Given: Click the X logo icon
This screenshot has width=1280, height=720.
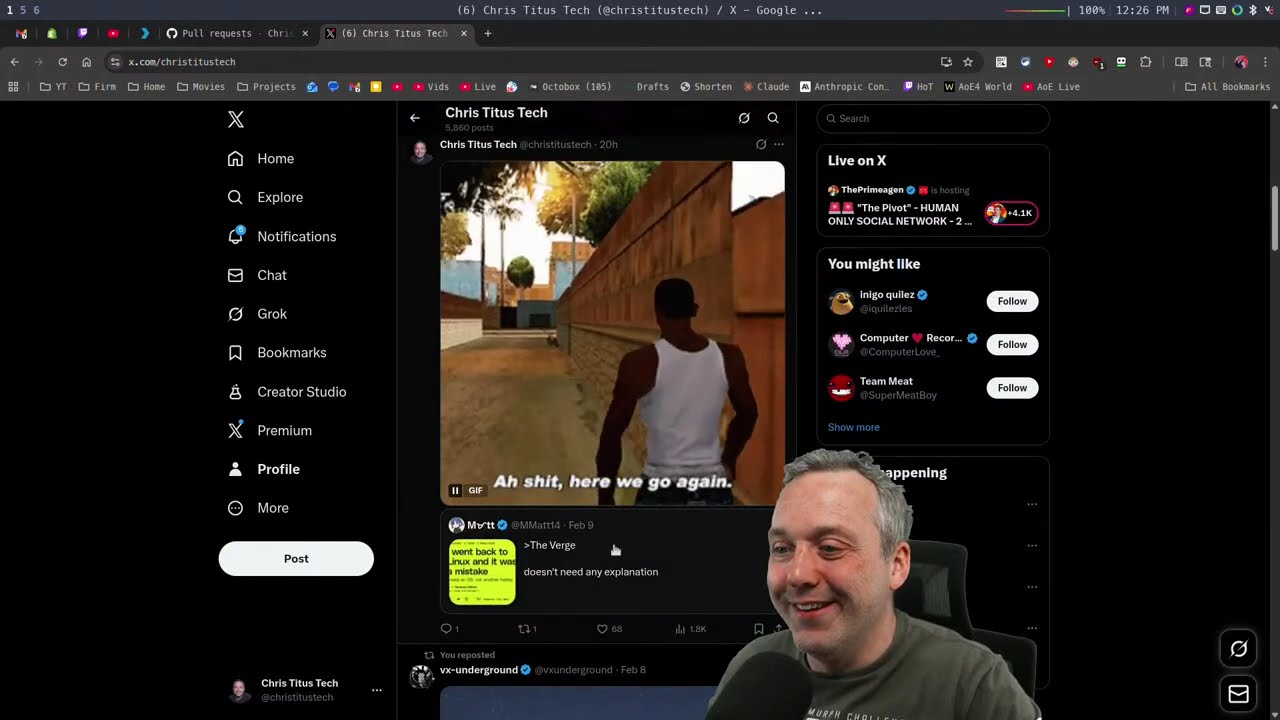Looking at the screenshot, I should [x=236, y=119].
